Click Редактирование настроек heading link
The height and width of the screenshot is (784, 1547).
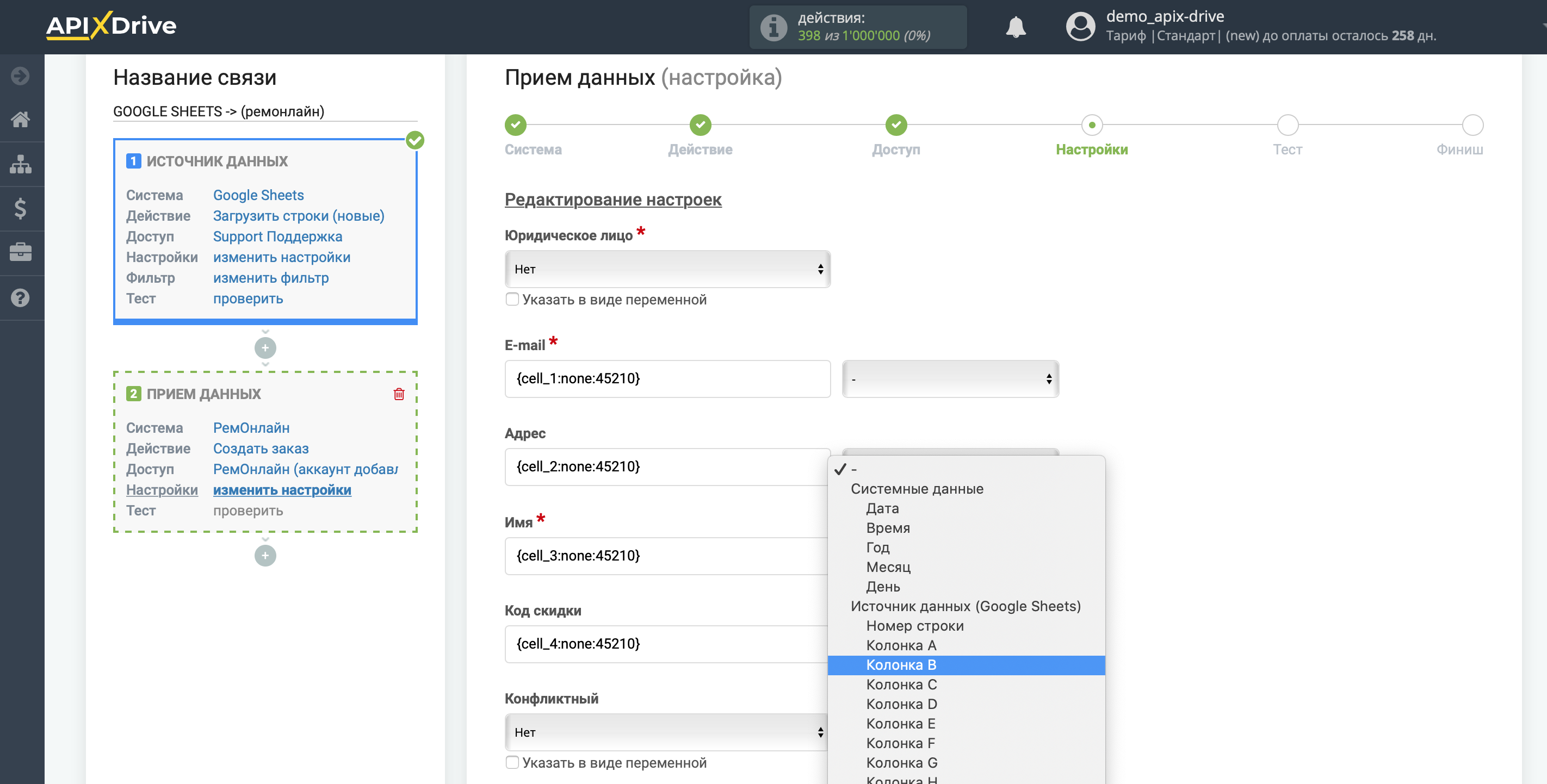click(x=612, y=200)
